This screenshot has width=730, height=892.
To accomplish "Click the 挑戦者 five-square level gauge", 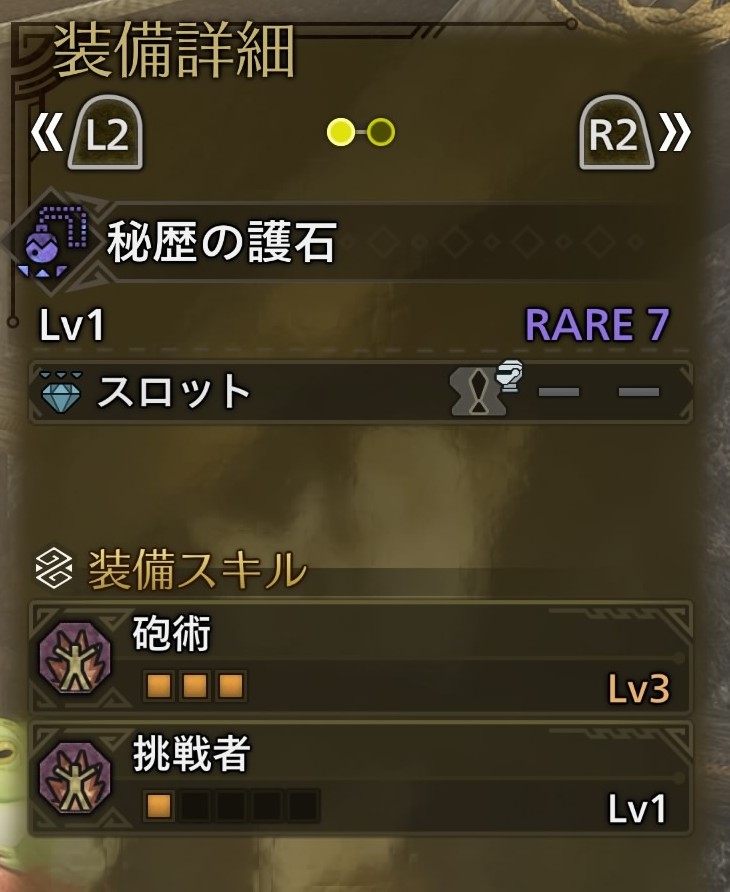I will (231, 806).
